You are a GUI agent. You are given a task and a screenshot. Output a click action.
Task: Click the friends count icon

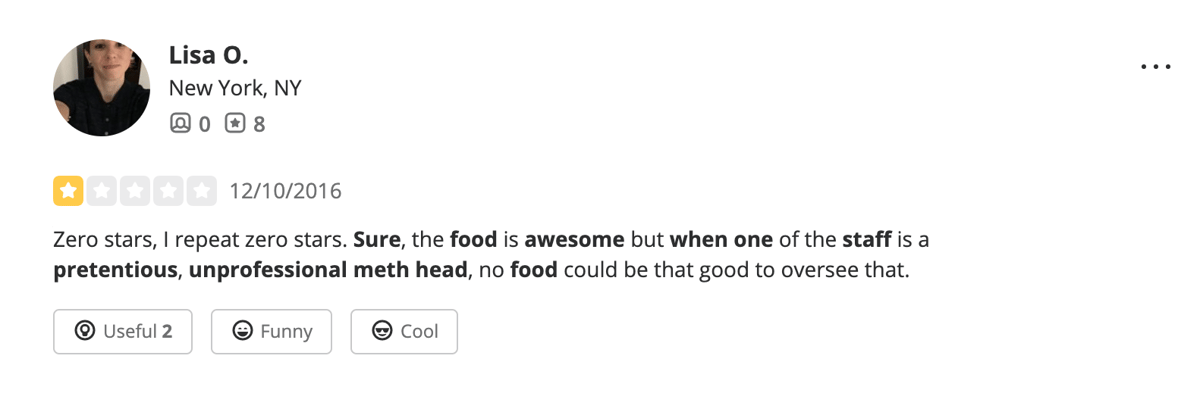[x=180, y=124]
